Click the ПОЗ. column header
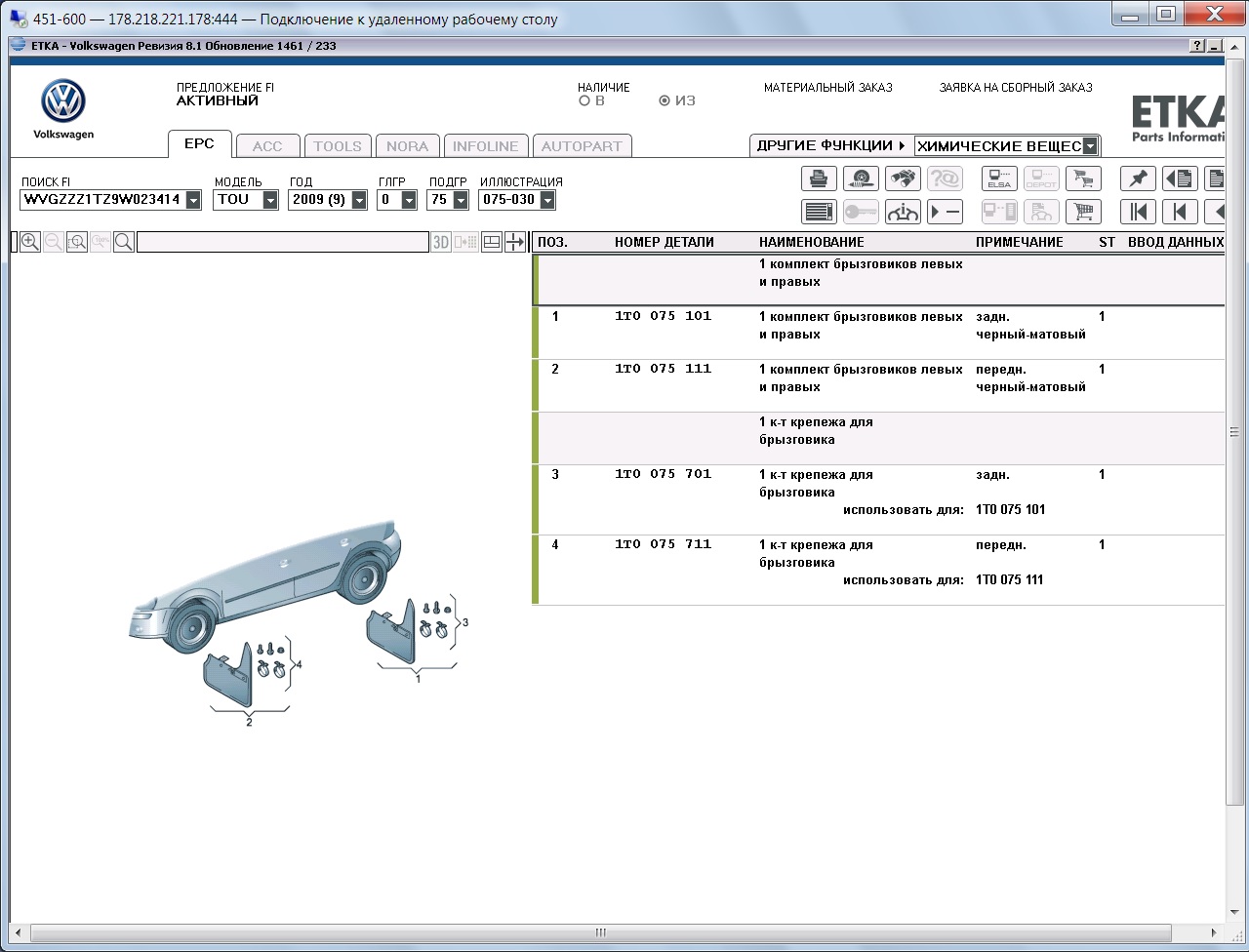1249x952 pixels. [552, 242]
